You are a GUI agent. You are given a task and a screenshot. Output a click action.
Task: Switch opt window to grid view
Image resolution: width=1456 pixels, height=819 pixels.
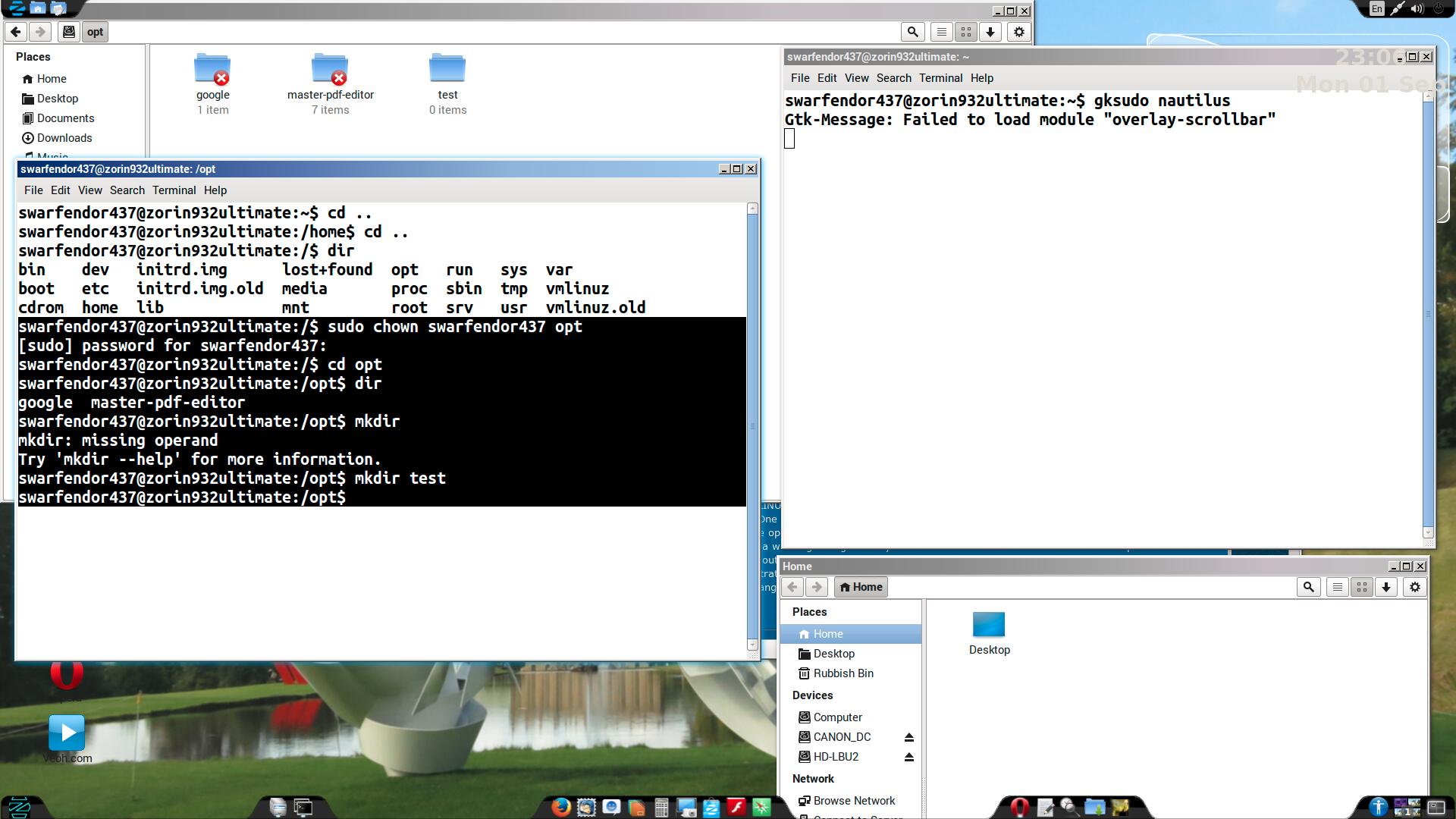point(965,32)
